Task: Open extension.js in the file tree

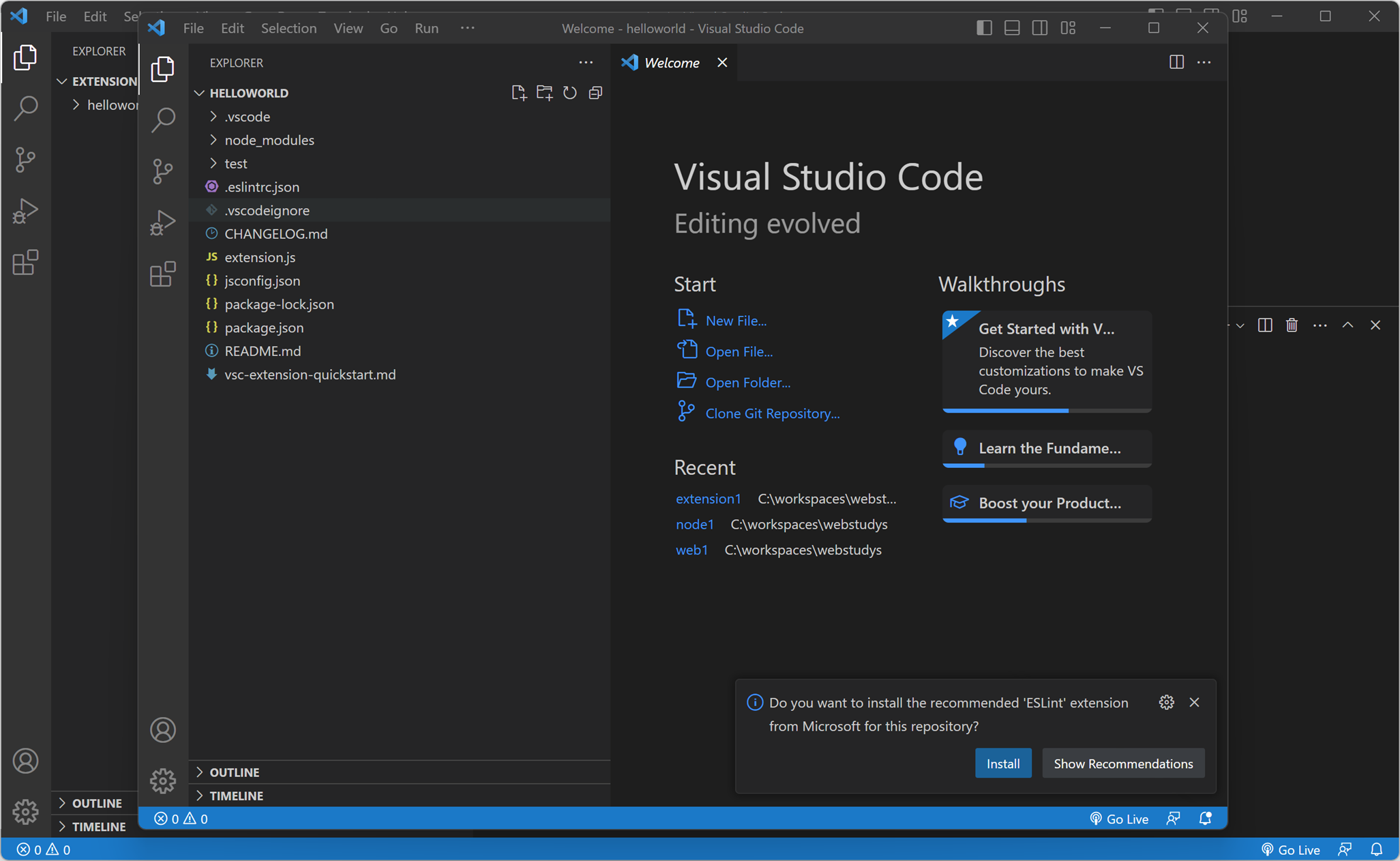Action: [x=260, y=257]
